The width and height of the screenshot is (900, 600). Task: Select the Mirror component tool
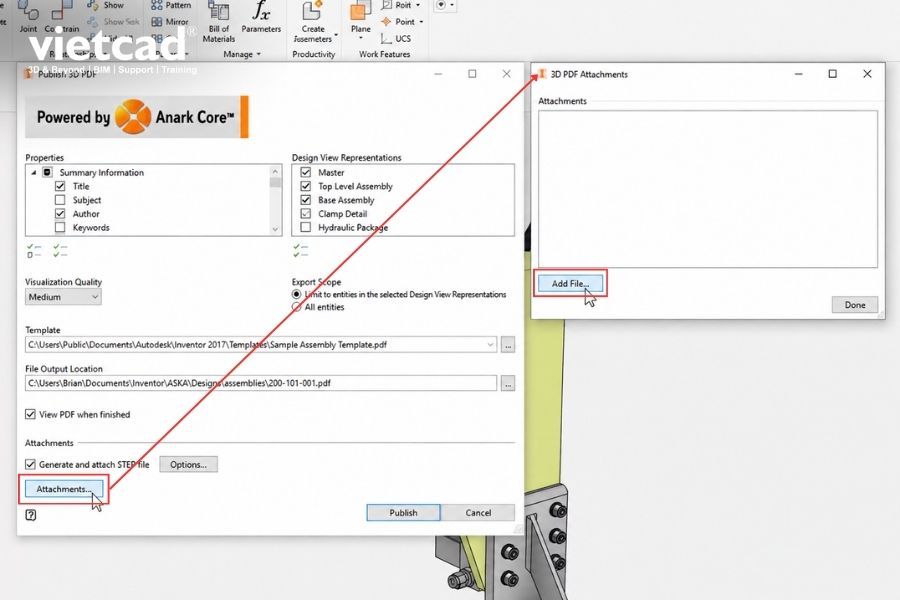(x=170, y=22)
